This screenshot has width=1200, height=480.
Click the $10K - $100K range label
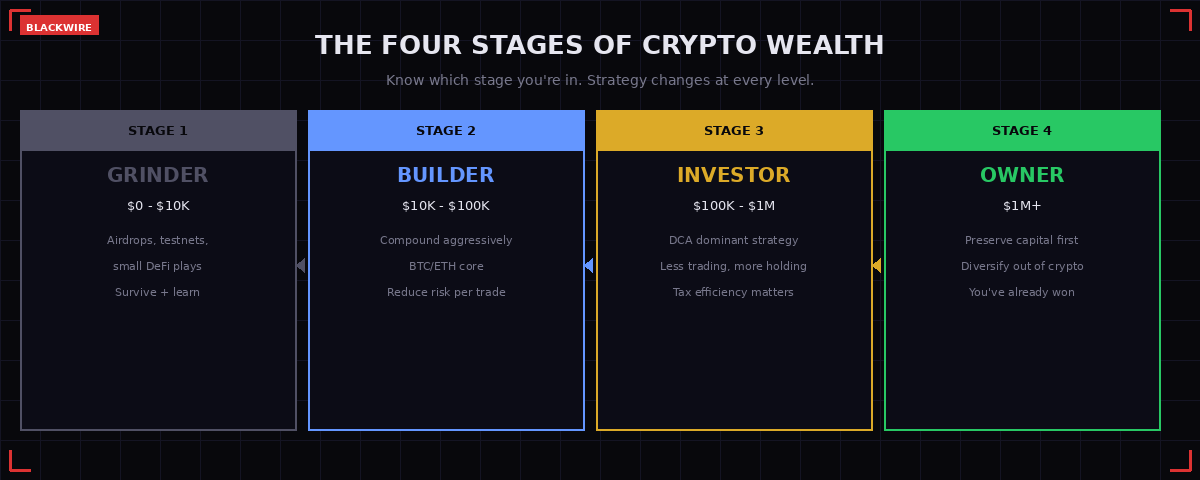click(x=446, y=206)
